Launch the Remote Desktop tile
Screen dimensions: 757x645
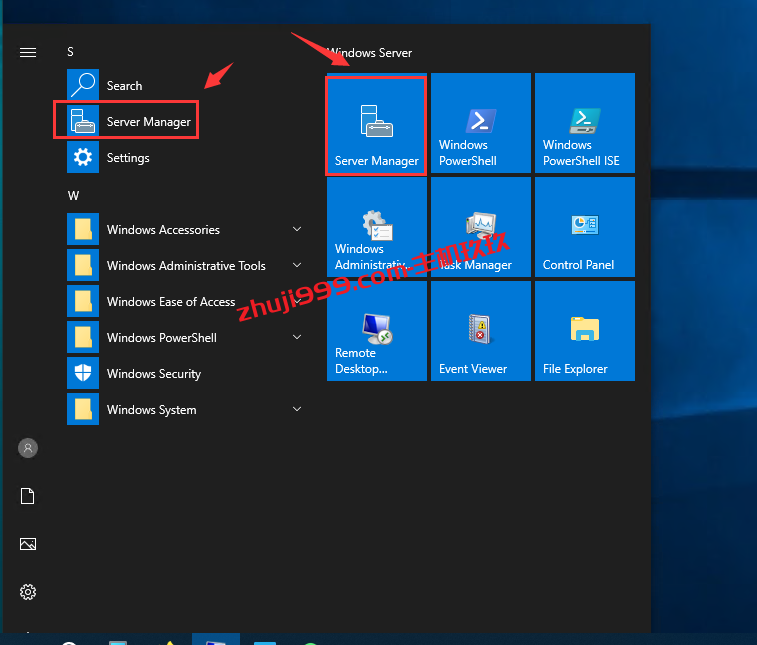[x=377, y=331]
